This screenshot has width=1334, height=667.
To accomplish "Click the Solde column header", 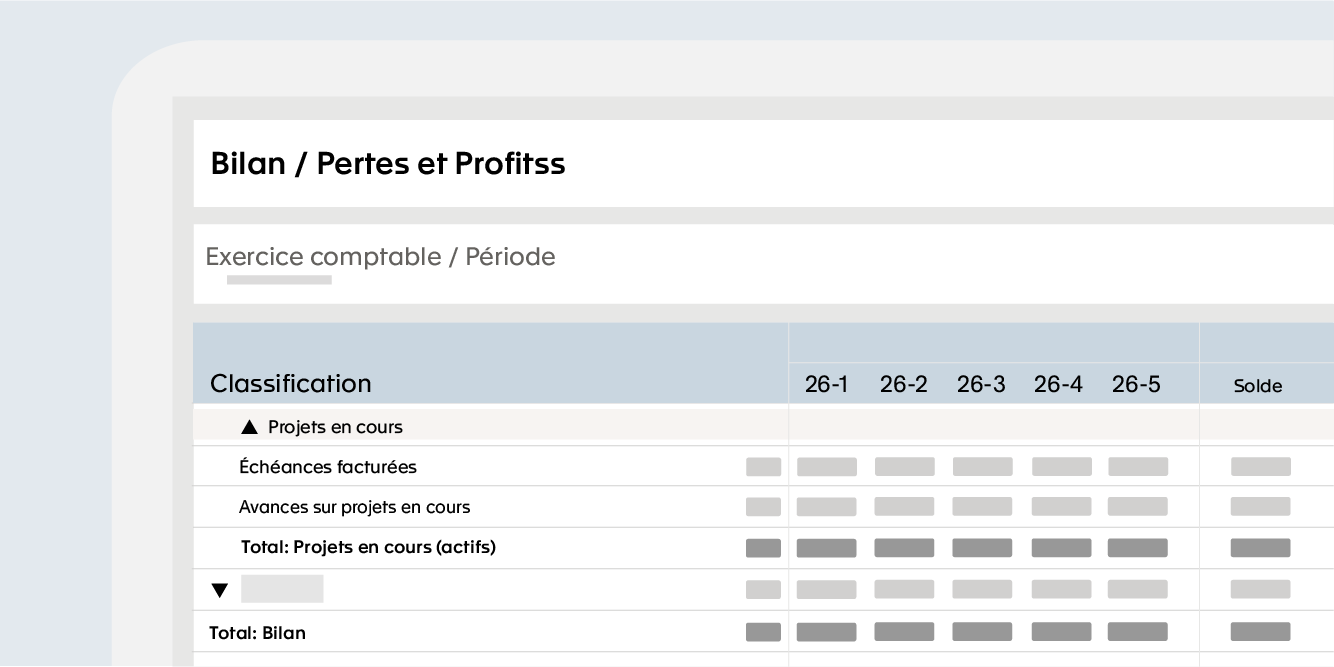I will point(1258,386).
